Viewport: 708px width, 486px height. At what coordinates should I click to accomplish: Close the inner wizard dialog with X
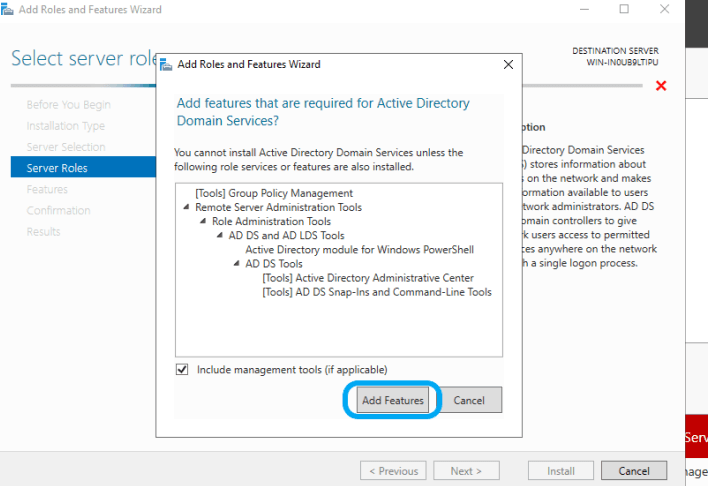(508, 65)
